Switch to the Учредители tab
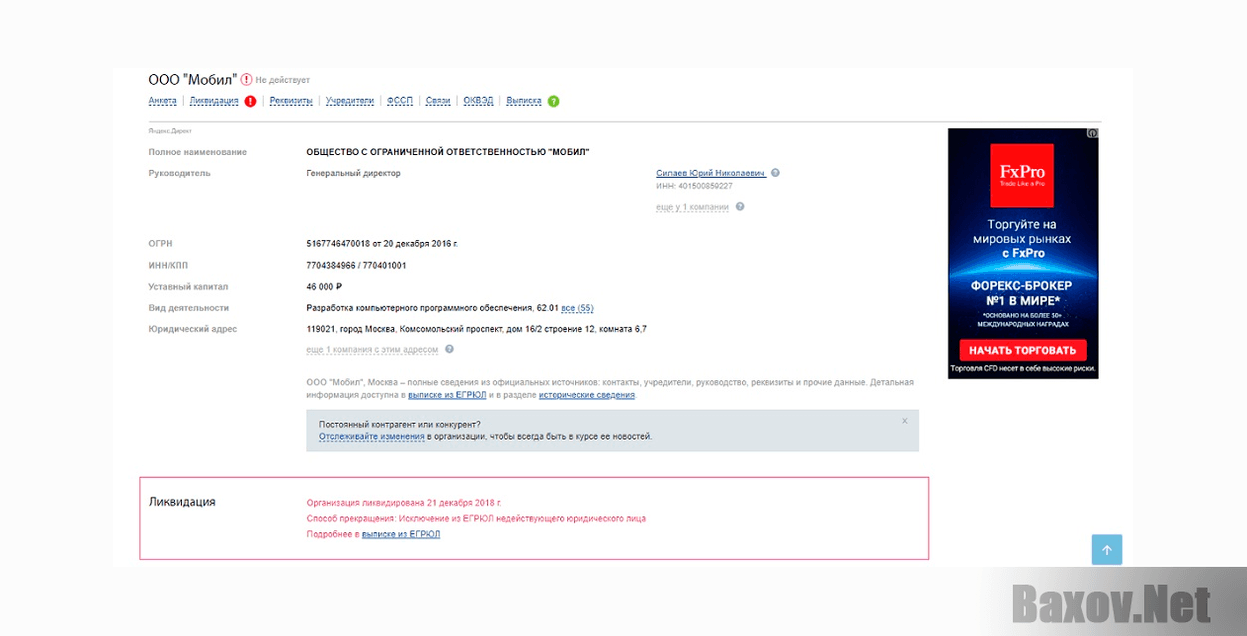The width and height of the screenshot is (1247, 636). pyautogui.click(x=350, y=101)
